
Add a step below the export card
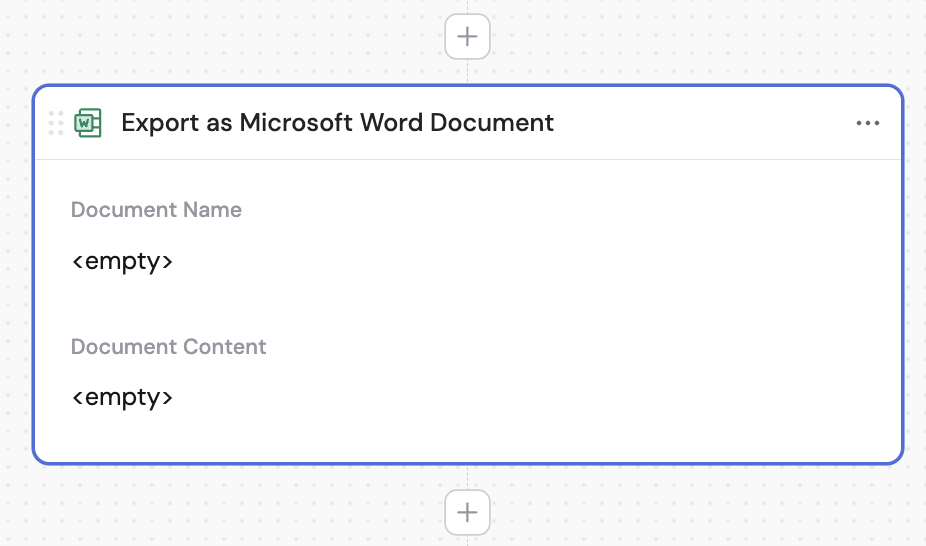467,512
